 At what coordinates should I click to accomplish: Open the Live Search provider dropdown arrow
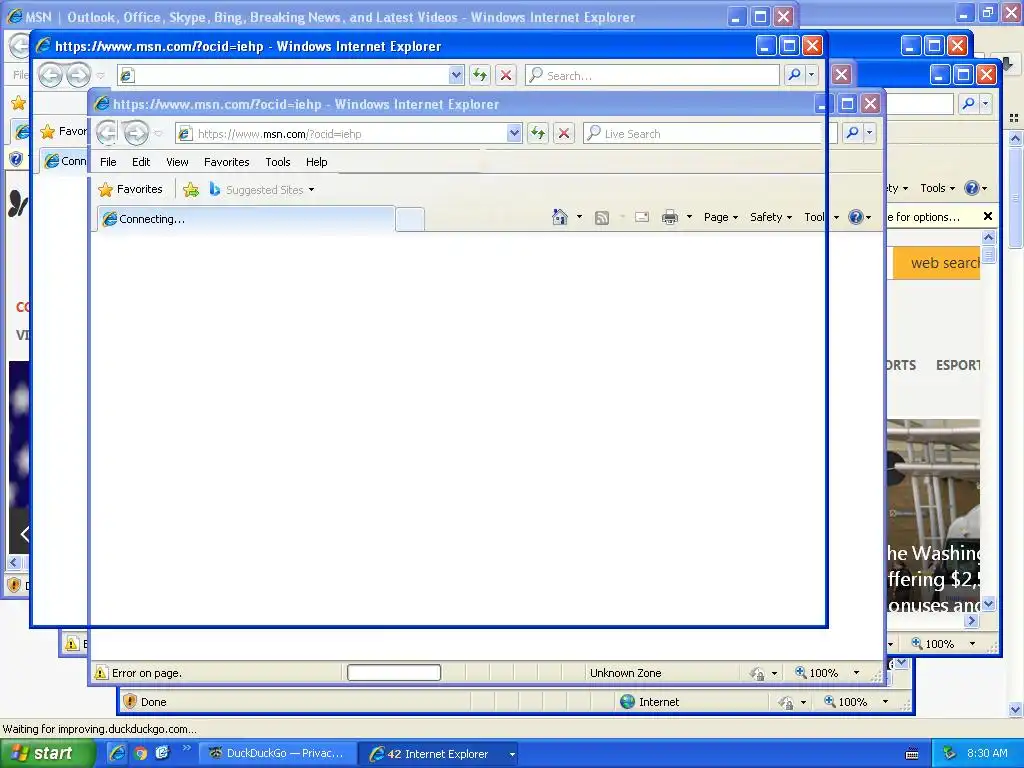(869, 133)
